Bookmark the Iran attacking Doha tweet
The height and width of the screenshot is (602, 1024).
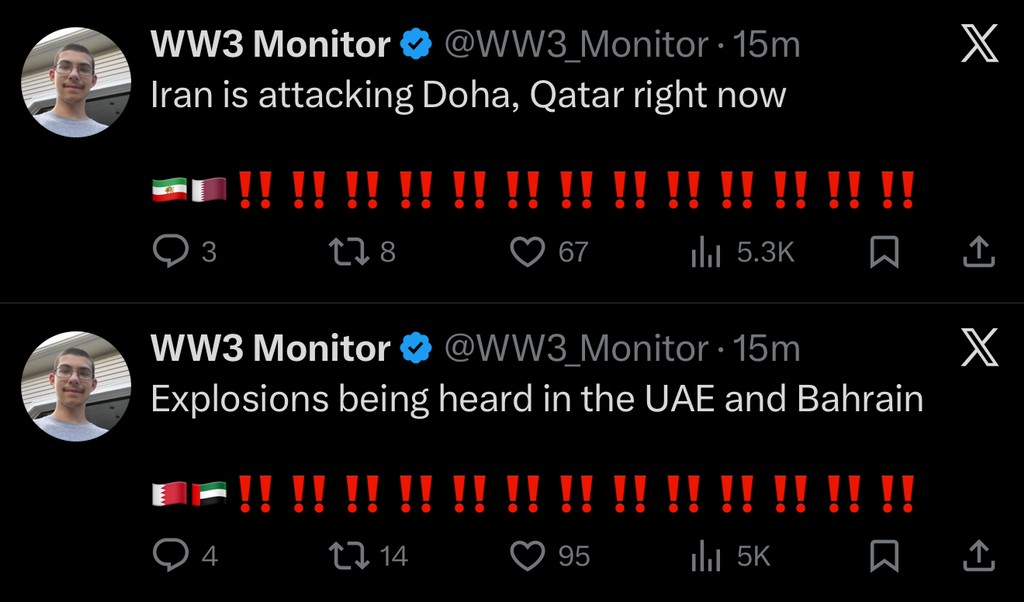(x=883, y=252)
